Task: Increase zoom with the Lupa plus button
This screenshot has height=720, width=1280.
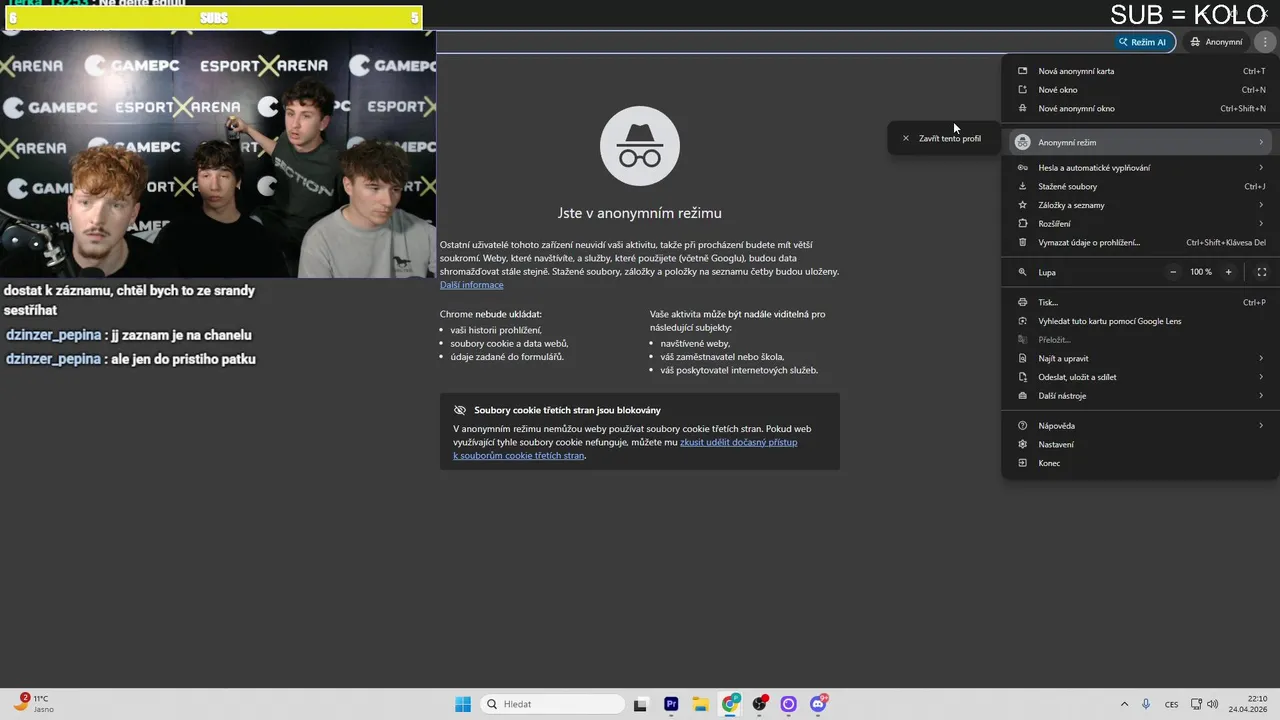Action: click(x=1228, y=272)
